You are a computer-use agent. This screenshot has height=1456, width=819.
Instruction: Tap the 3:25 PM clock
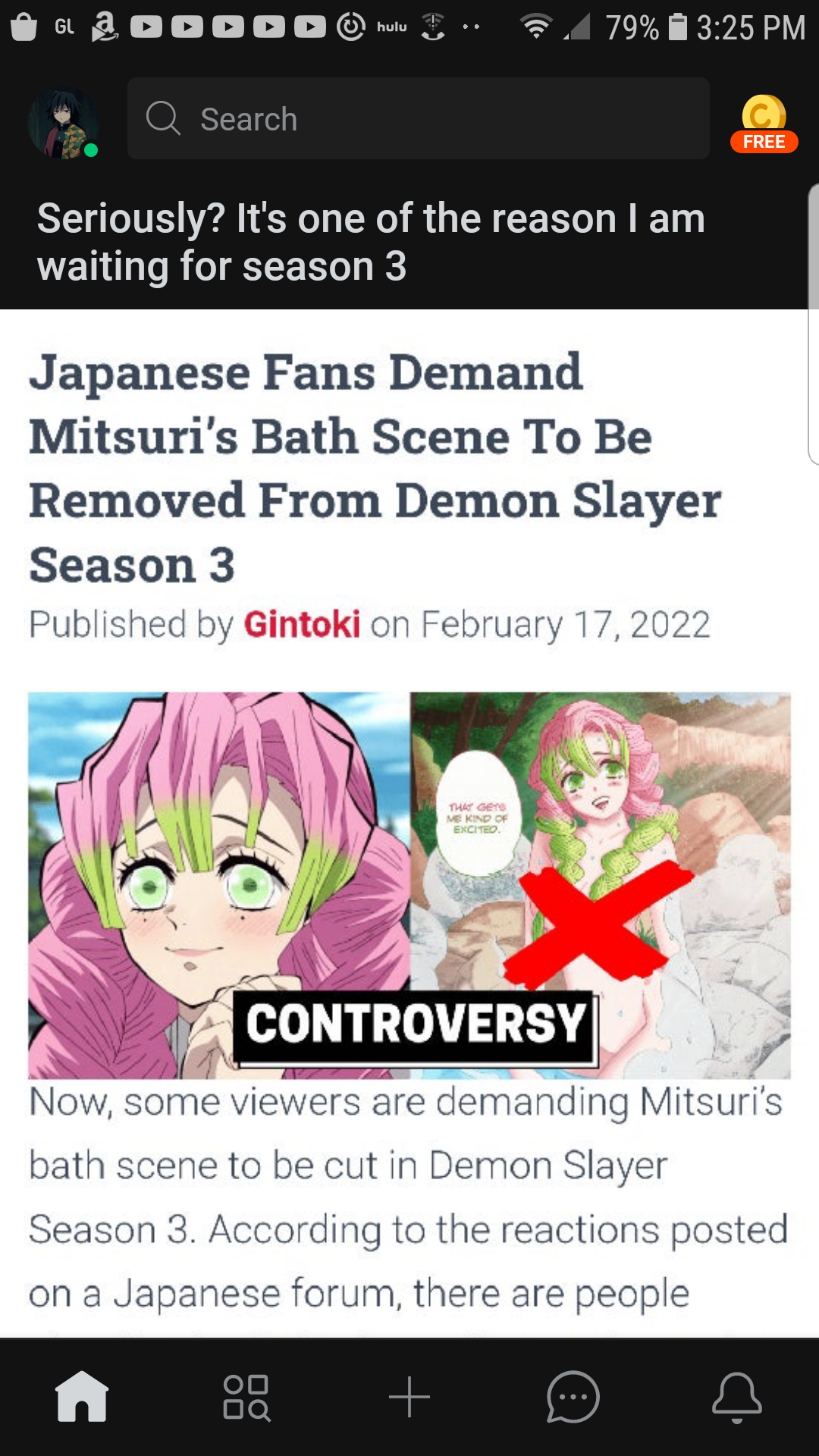click(751, 28)
